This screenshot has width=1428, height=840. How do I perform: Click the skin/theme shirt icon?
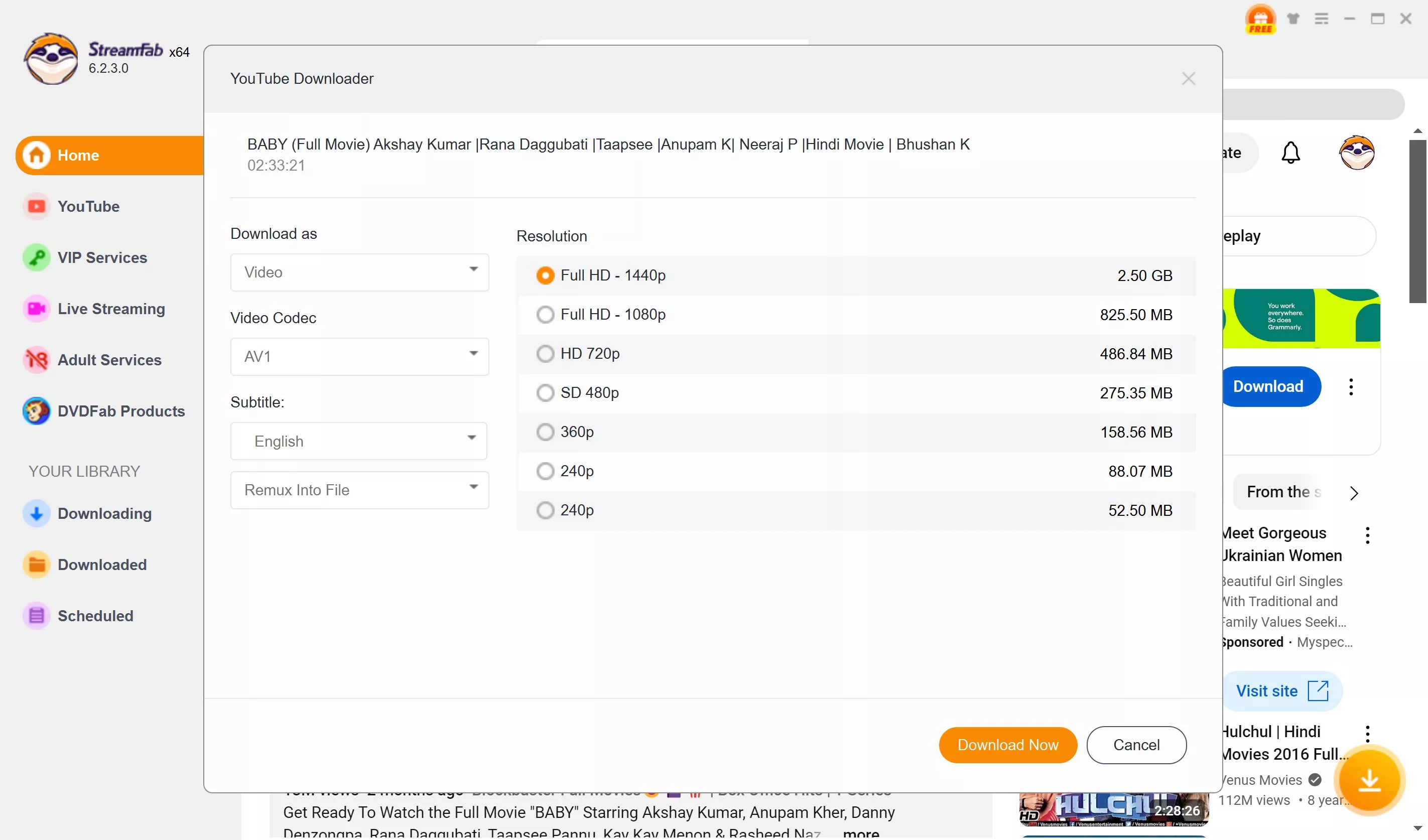[1292, 19]
